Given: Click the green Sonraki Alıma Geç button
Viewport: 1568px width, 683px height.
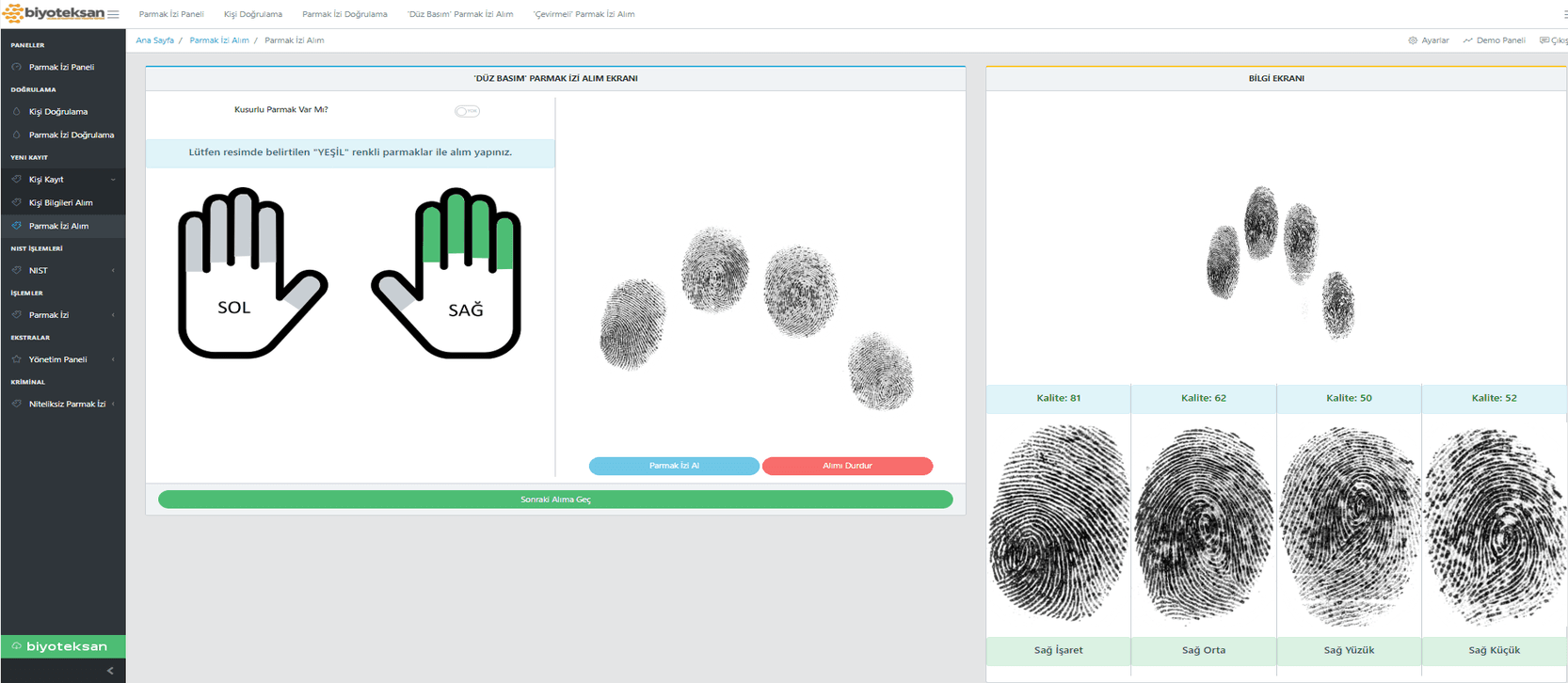Looking at the screenshot, I should coord(555,500).
